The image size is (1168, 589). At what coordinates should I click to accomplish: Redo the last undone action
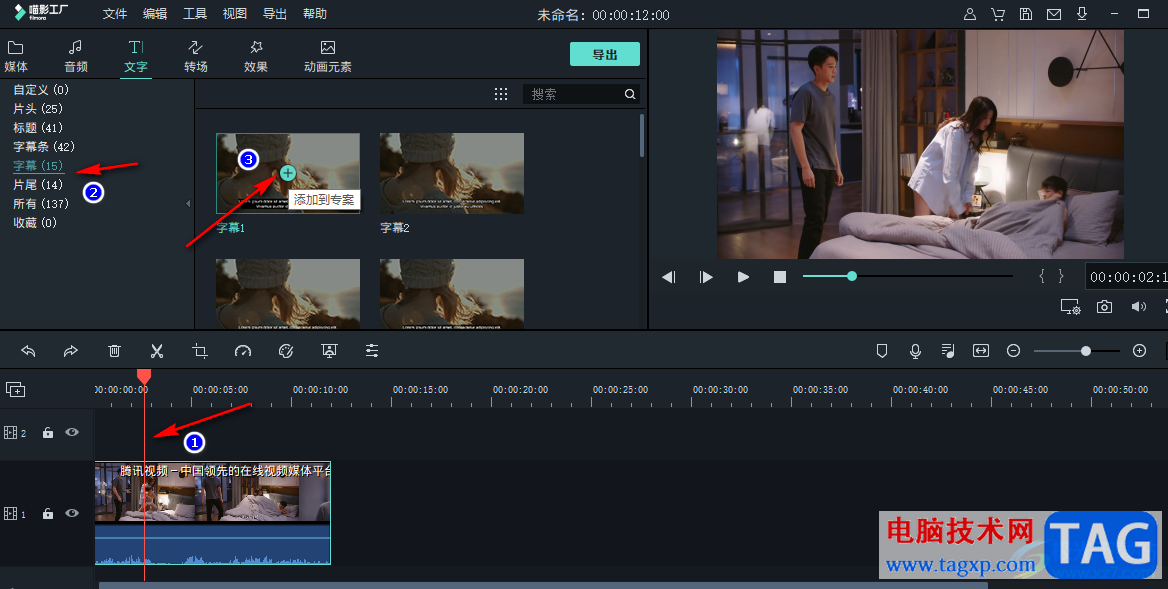[x=71, y=351]
